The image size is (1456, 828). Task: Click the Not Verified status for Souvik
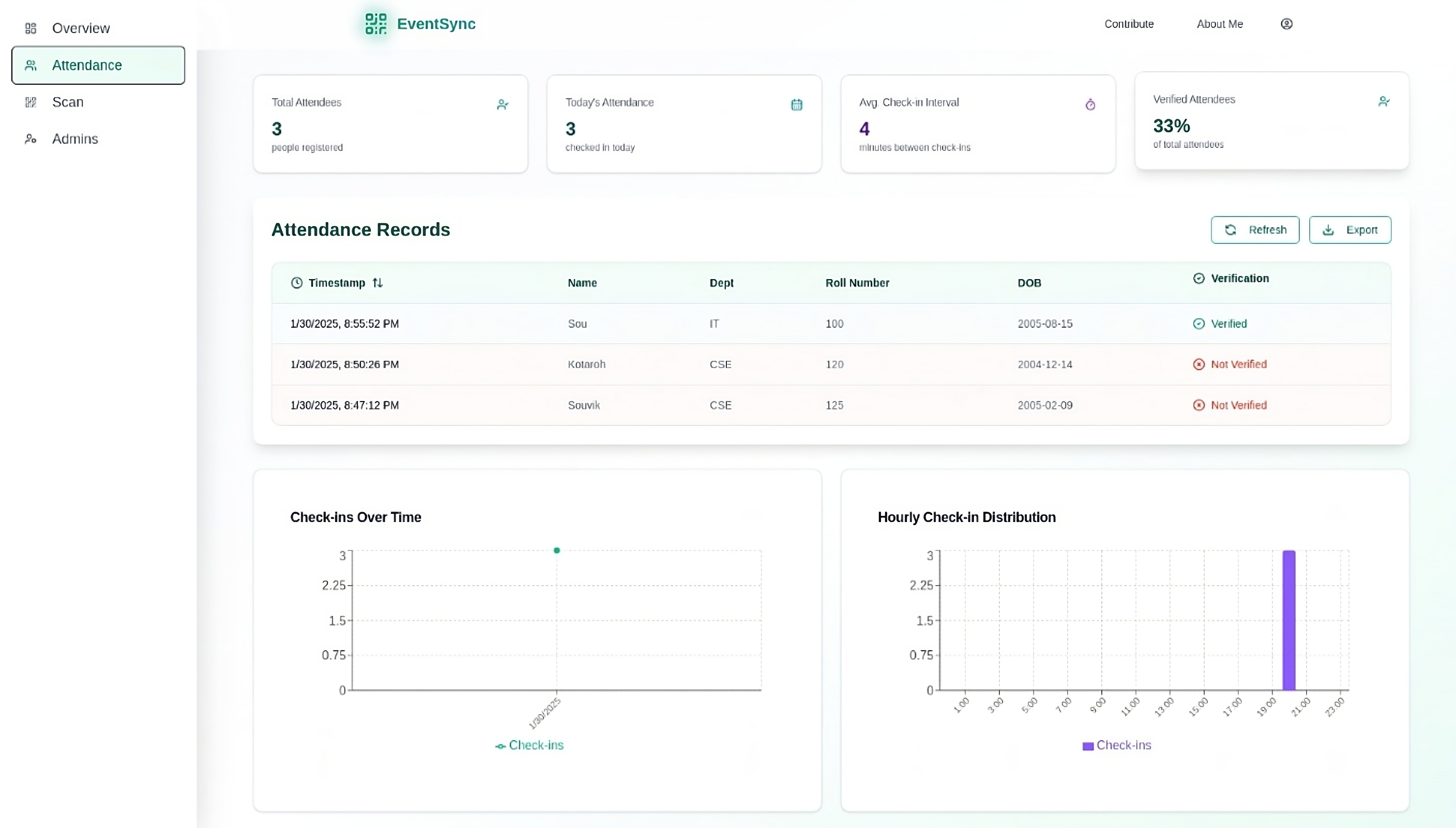1238,405
